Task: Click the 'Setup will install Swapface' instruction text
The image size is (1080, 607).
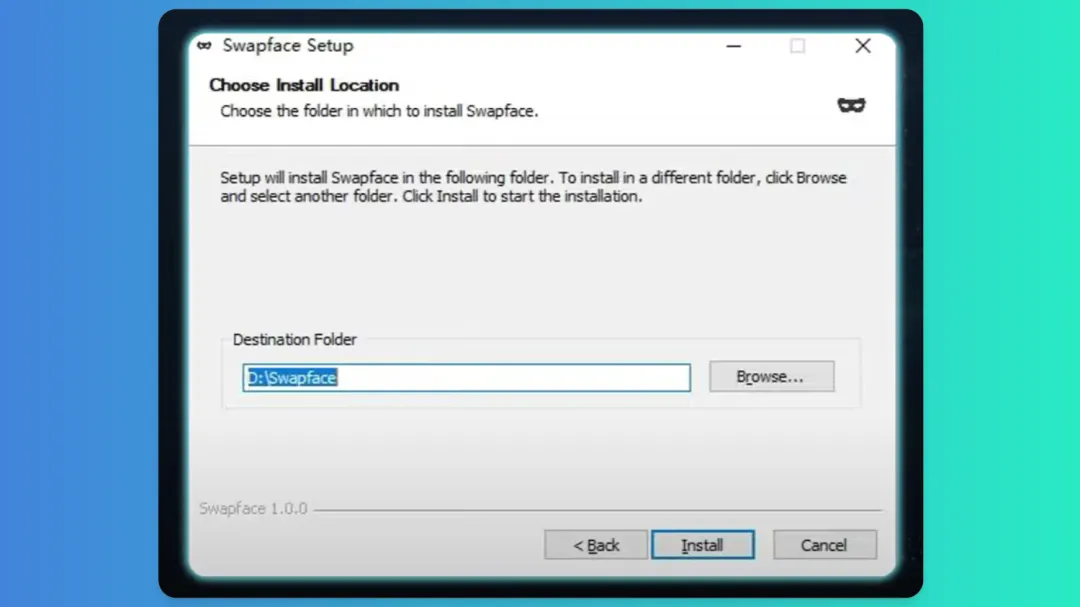Action: [533, 187]
